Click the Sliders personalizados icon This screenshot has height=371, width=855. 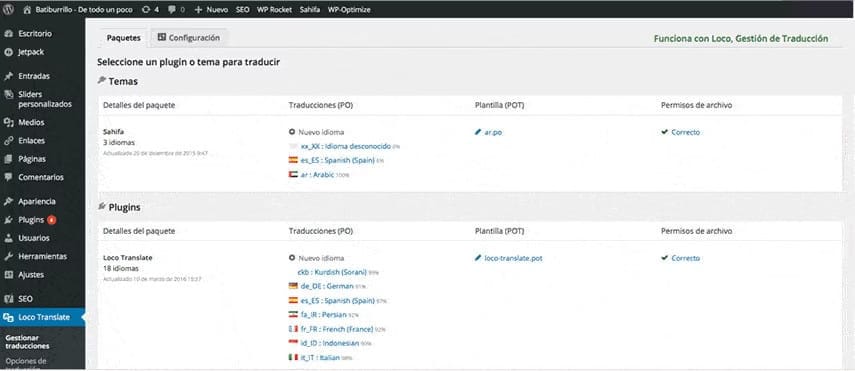coord(8,94)
